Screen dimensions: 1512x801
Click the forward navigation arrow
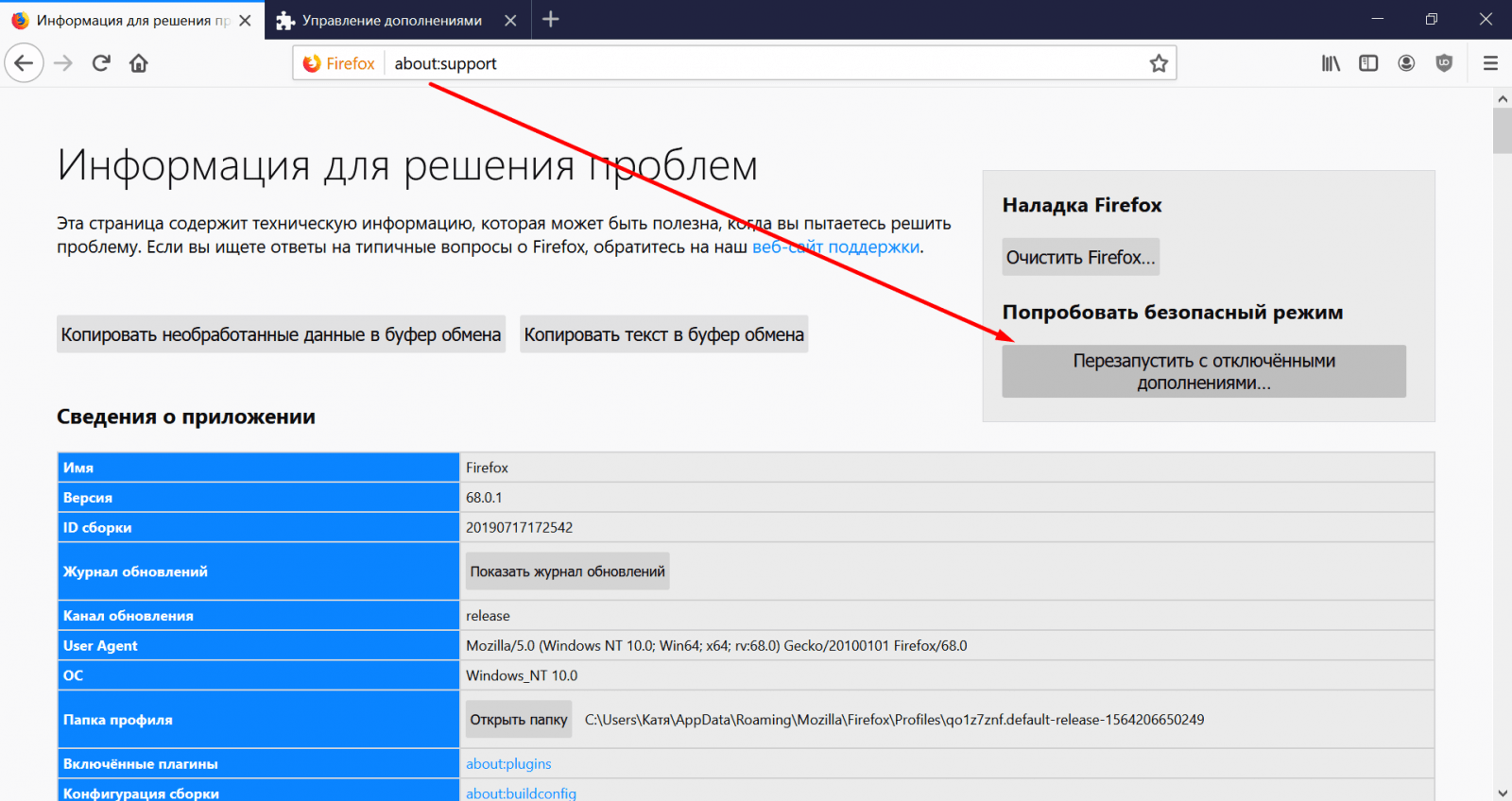pos(63,63)
